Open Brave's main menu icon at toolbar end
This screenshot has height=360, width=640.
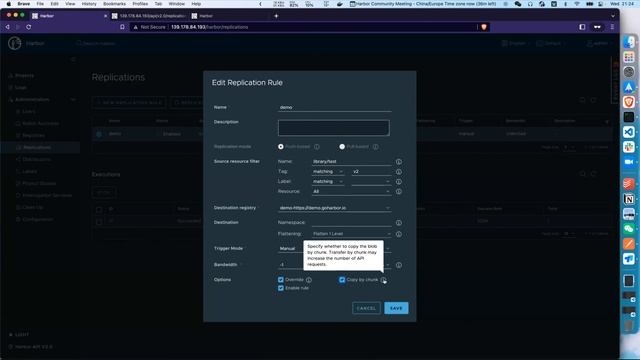click(x=612, y=27)
